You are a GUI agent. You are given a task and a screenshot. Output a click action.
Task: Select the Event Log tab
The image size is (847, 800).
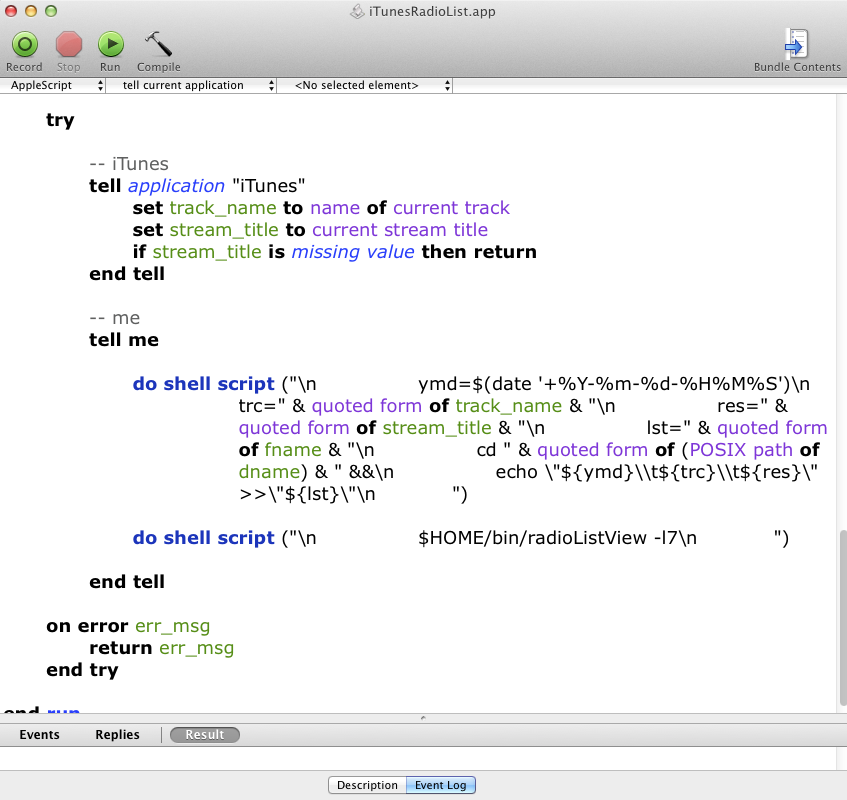click(441, 785)
